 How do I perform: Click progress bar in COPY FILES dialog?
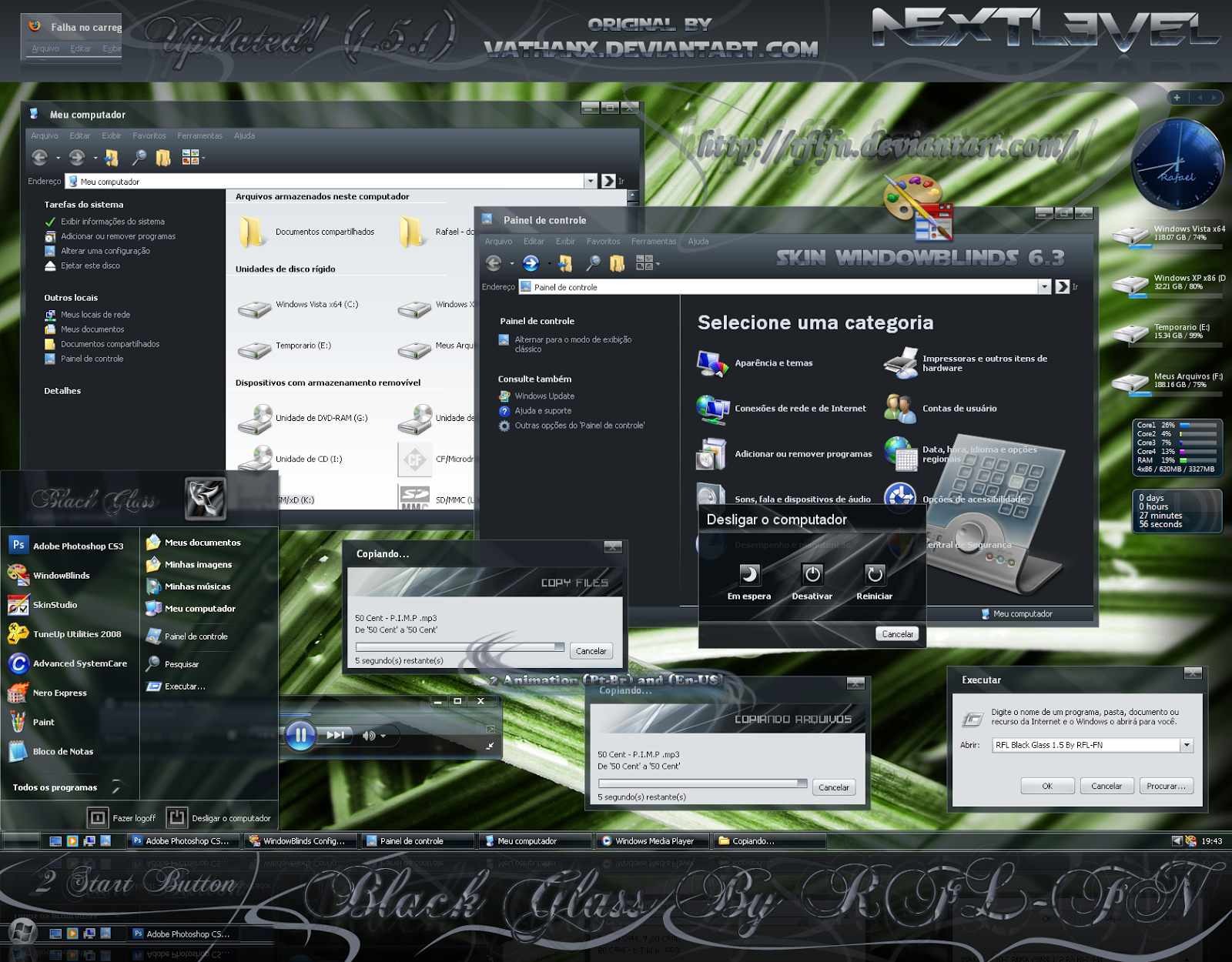[x=460, y=647]
